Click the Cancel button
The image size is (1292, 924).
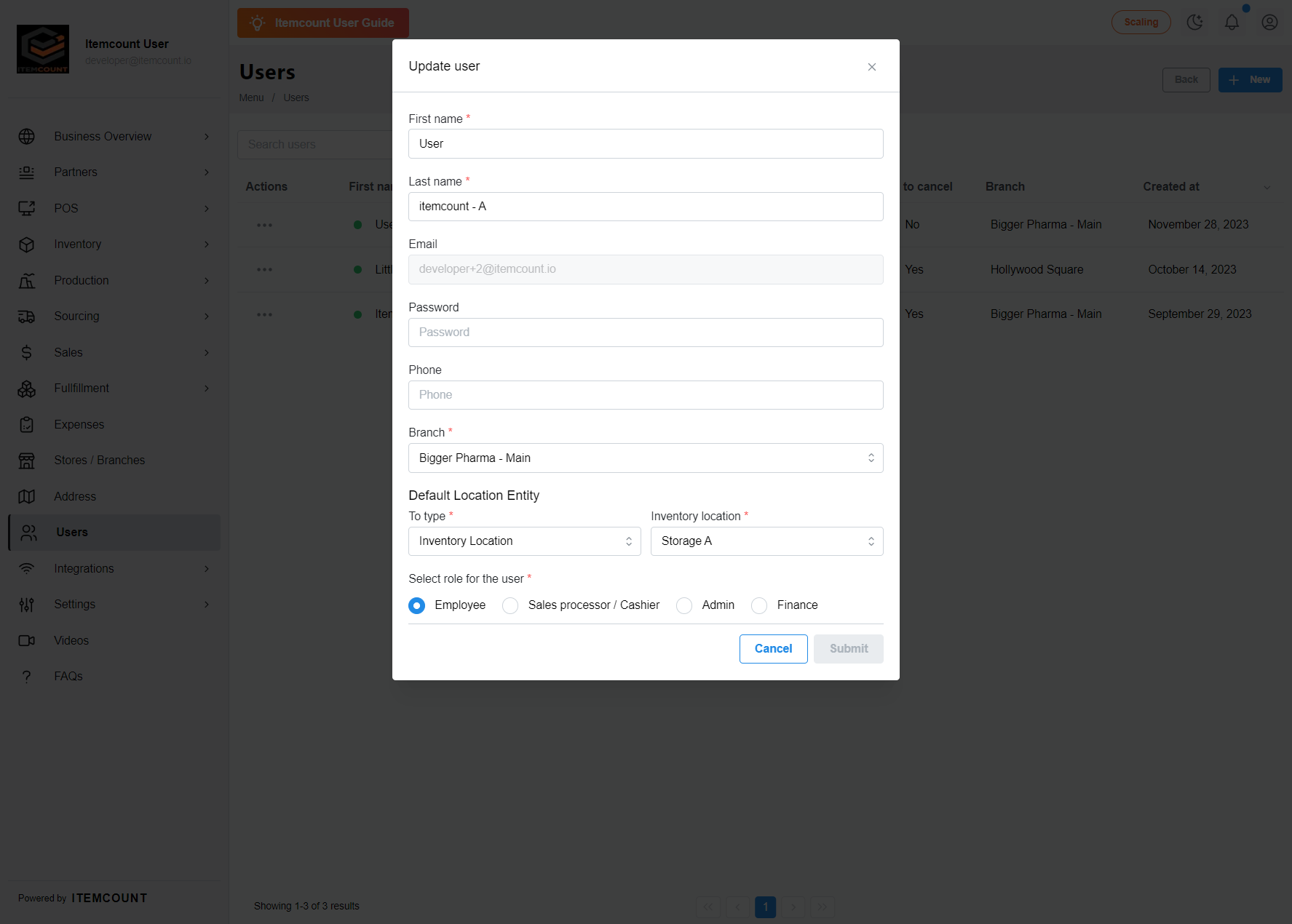pos(773,649)
